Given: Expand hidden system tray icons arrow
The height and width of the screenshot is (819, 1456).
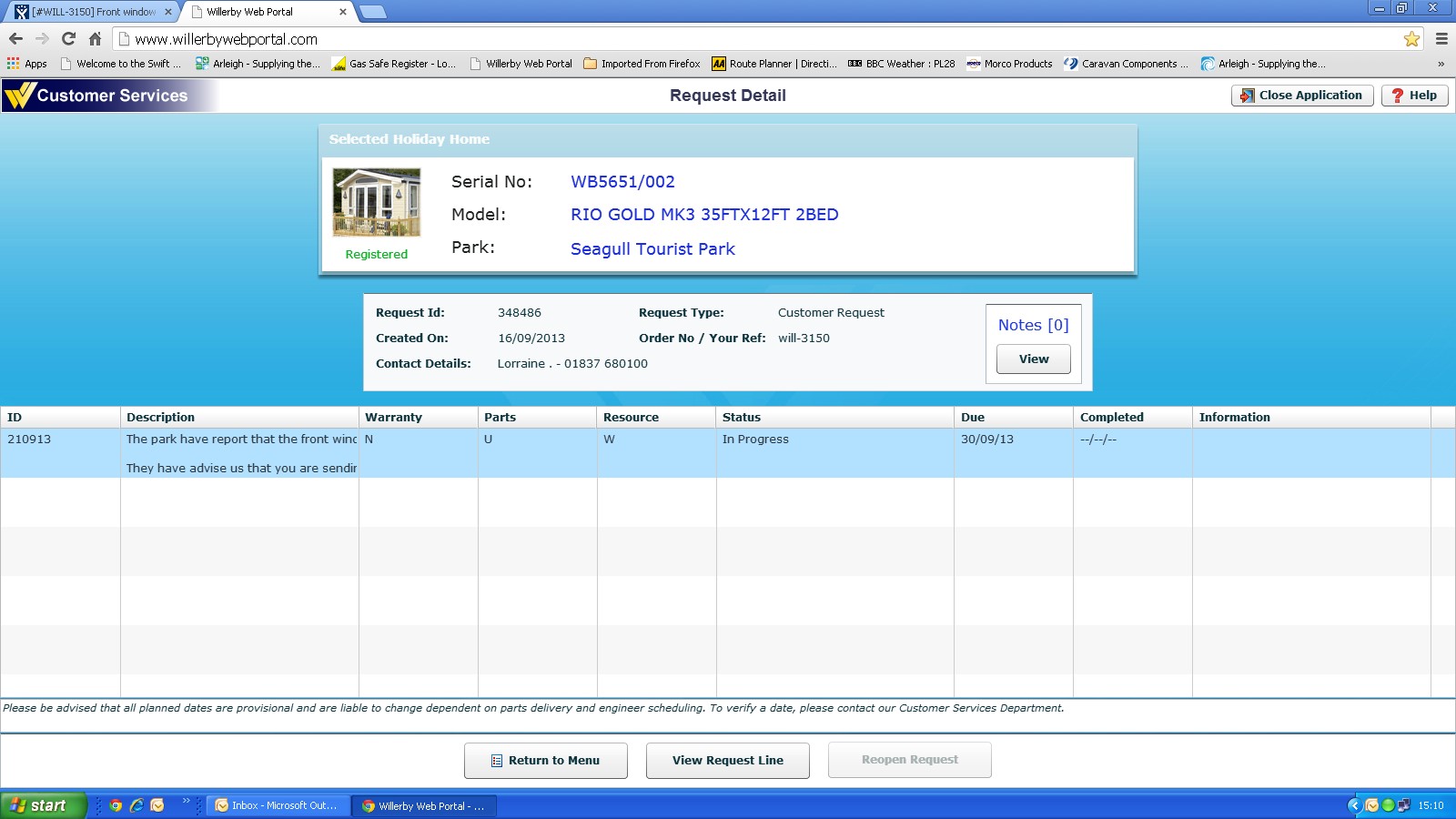Looking at the screenshot, I should (1354, 805).
